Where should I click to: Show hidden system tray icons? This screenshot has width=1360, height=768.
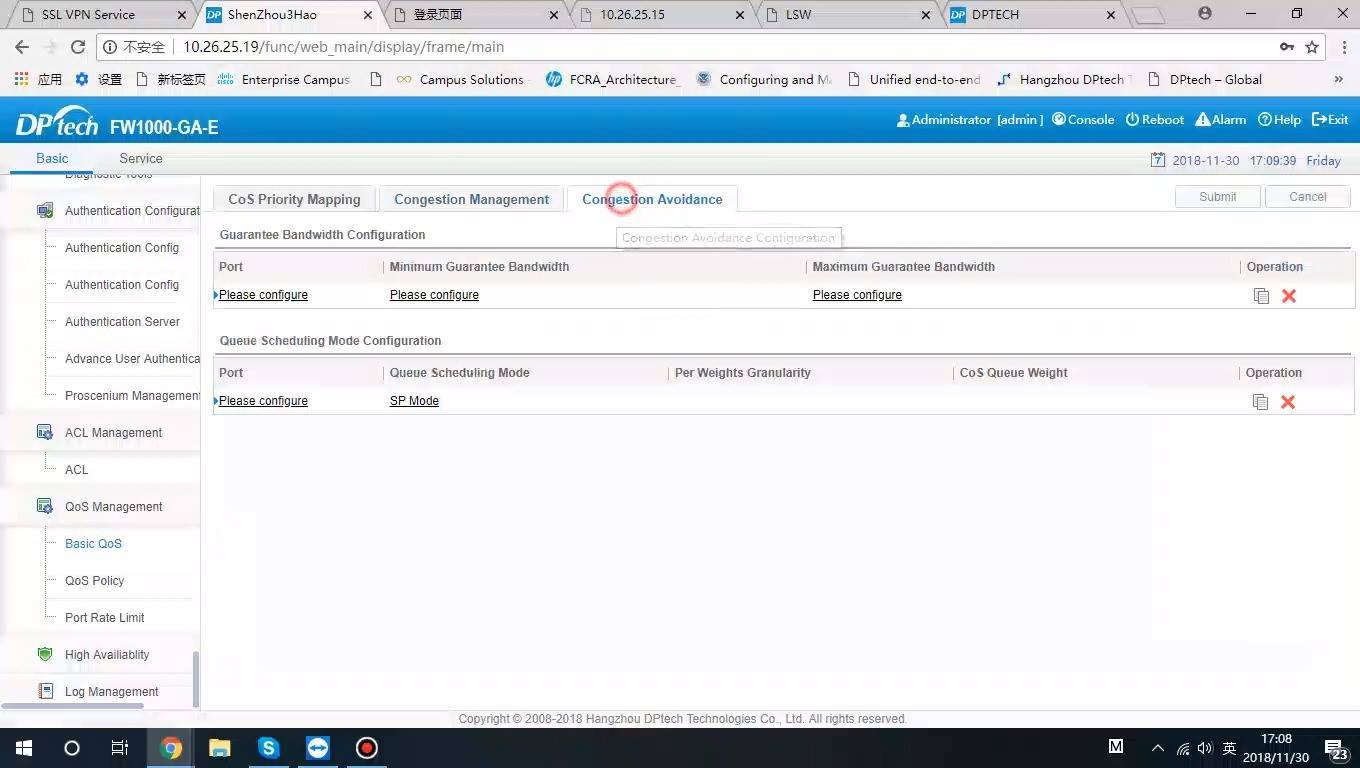pyautogui.click(x=1158, y=748)
